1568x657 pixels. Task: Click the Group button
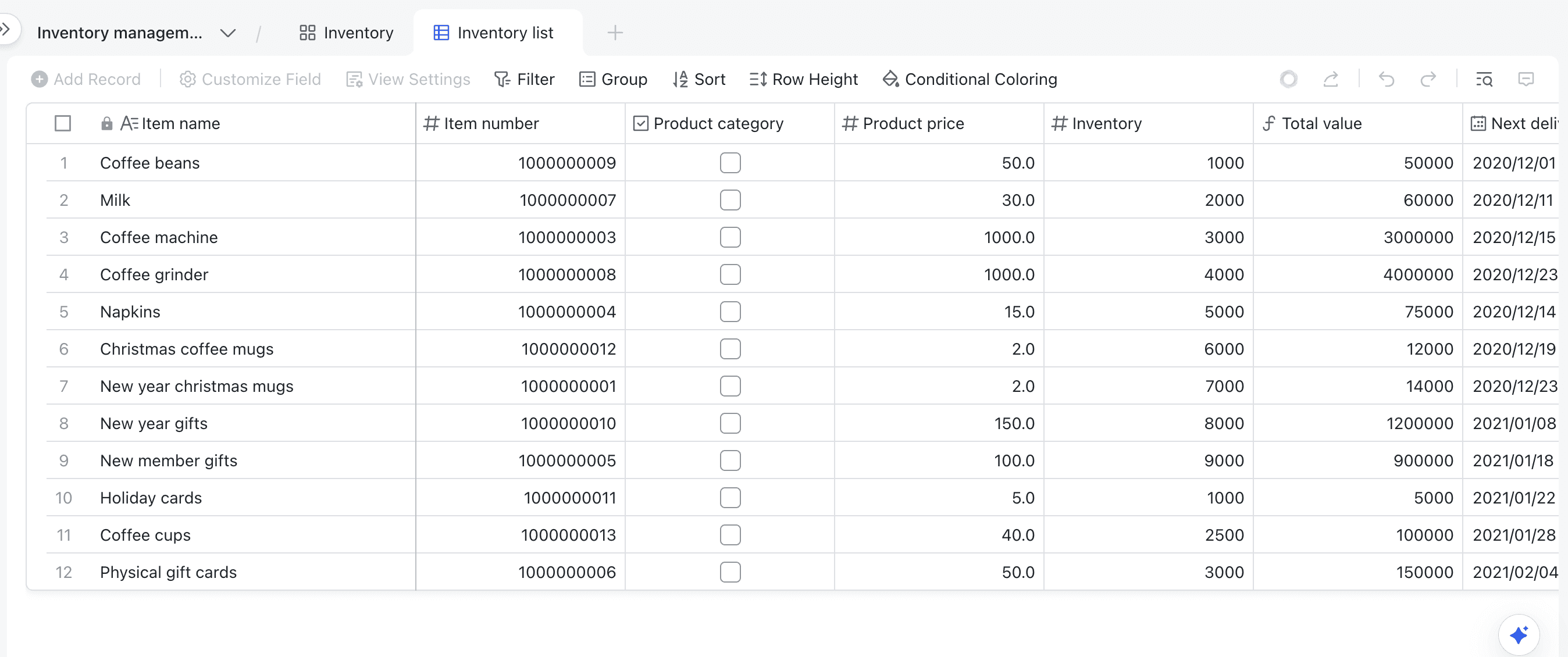click(x=612, y=79)
